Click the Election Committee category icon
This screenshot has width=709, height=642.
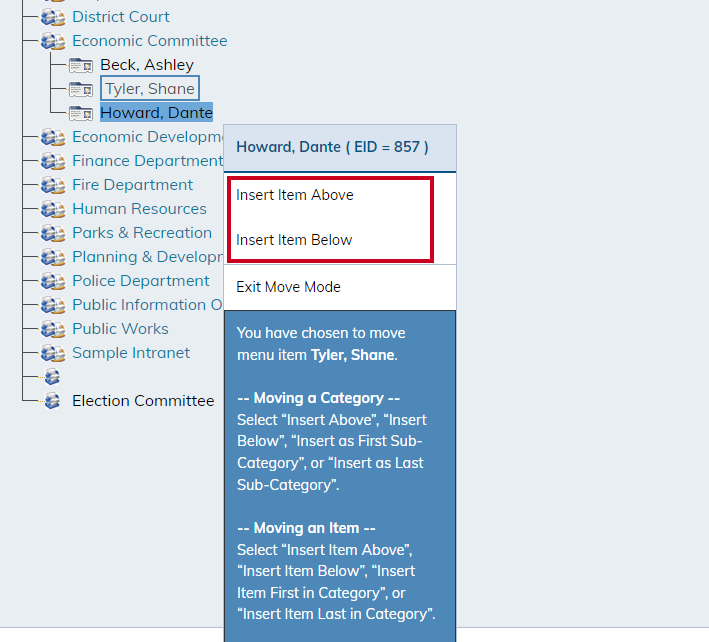click(53, 401)
